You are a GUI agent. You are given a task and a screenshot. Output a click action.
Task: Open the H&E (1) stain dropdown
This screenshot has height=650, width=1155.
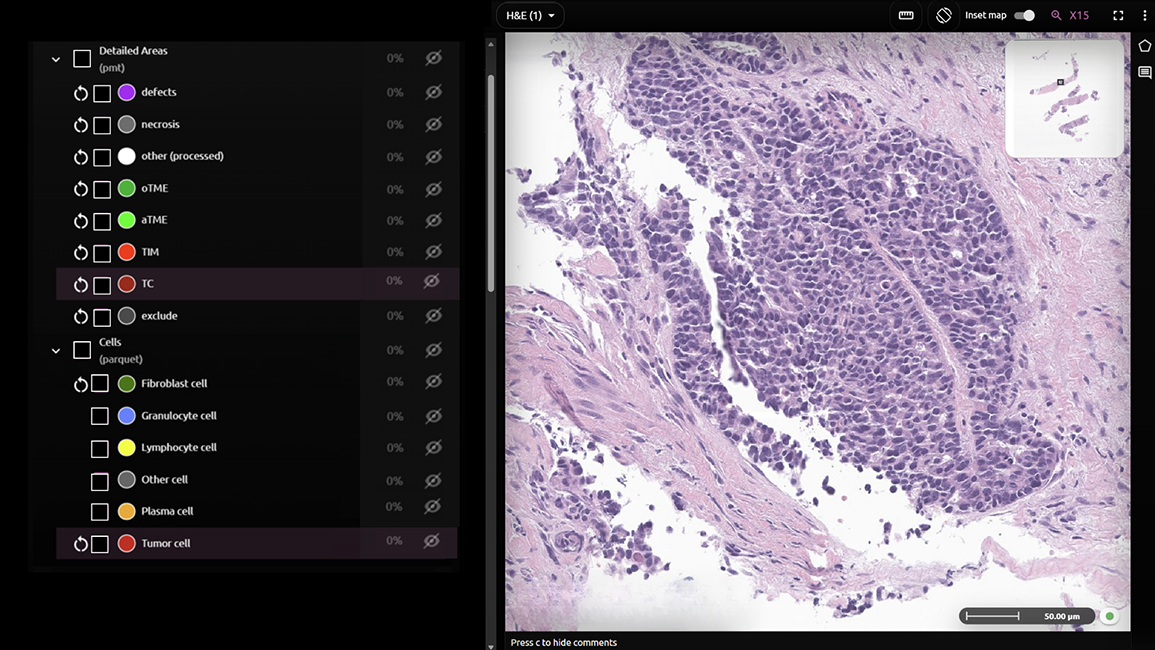(530, 15)
